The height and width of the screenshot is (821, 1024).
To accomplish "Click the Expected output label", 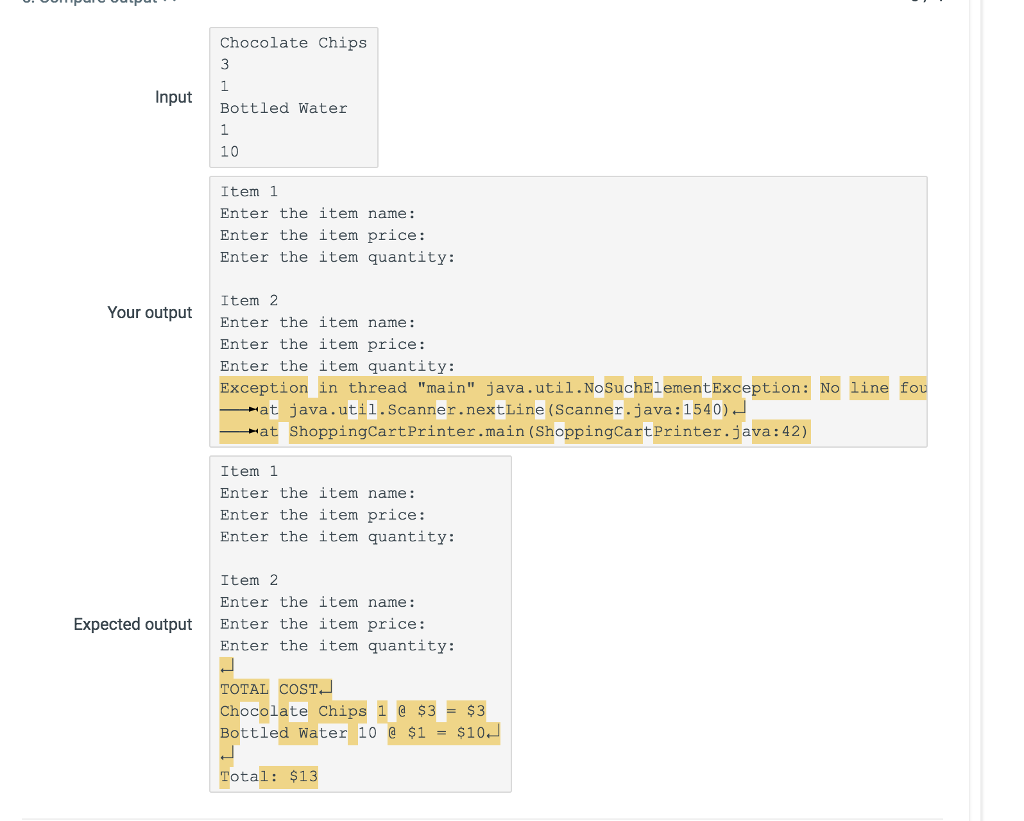I will [132, 624].
